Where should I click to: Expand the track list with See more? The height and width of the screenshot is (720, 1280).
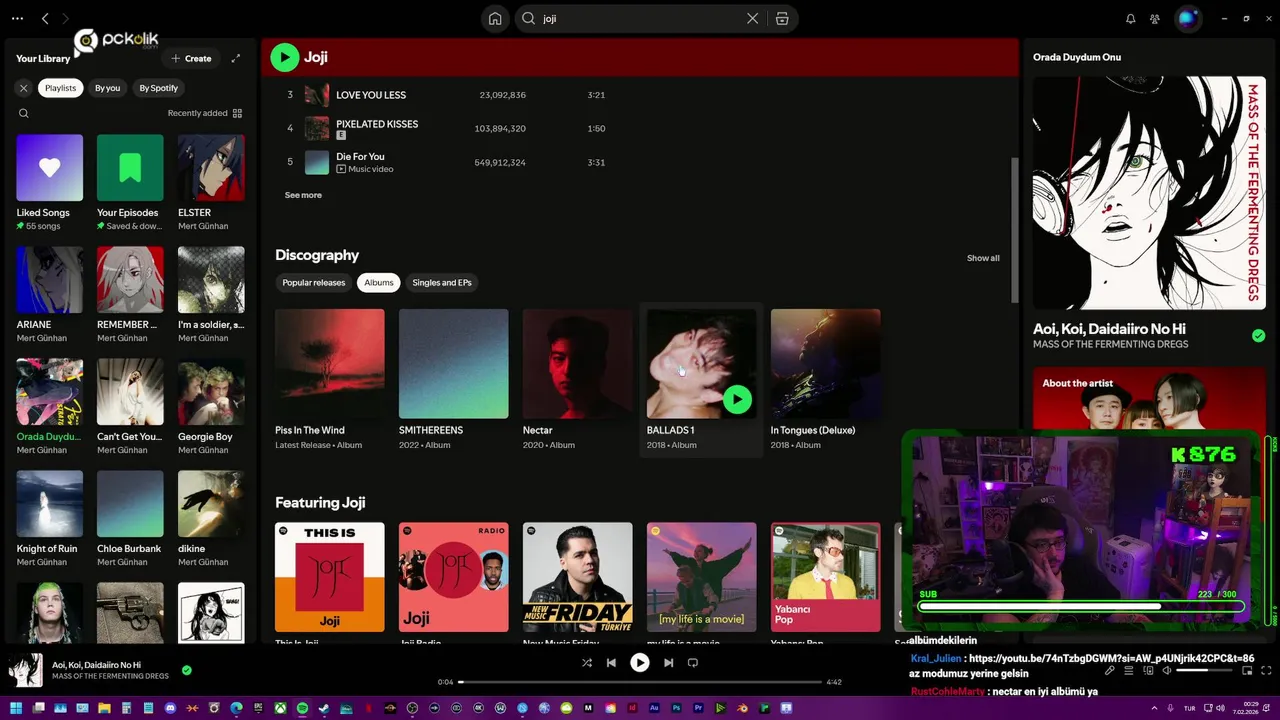[303, 195]
